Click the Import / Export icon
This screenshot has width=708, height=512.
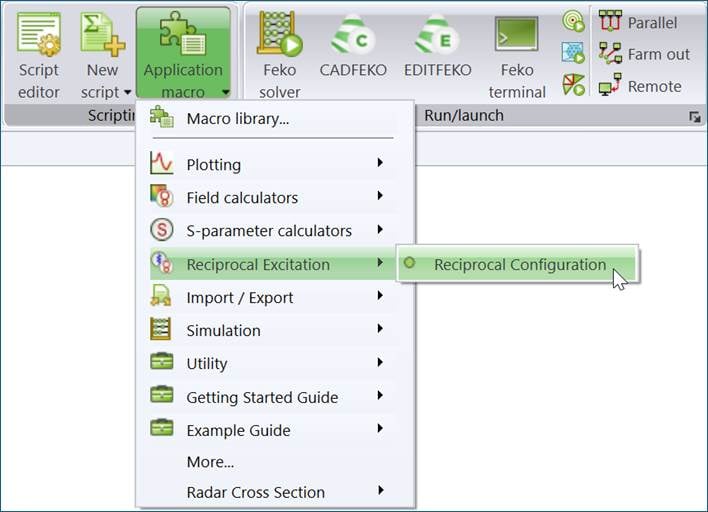(x=162, y=296)
